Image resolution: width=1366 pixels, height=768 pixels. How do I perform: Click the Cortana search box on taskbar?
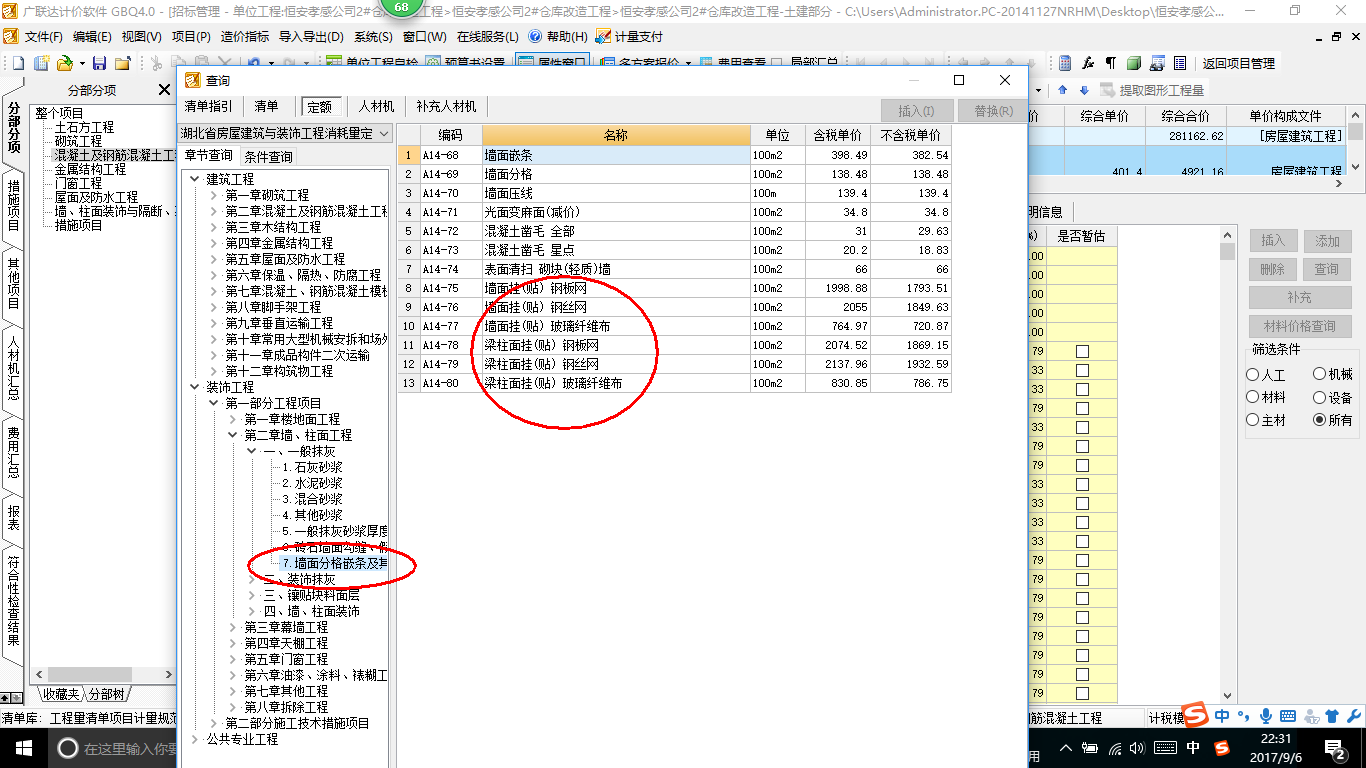[x=114, y=748]
